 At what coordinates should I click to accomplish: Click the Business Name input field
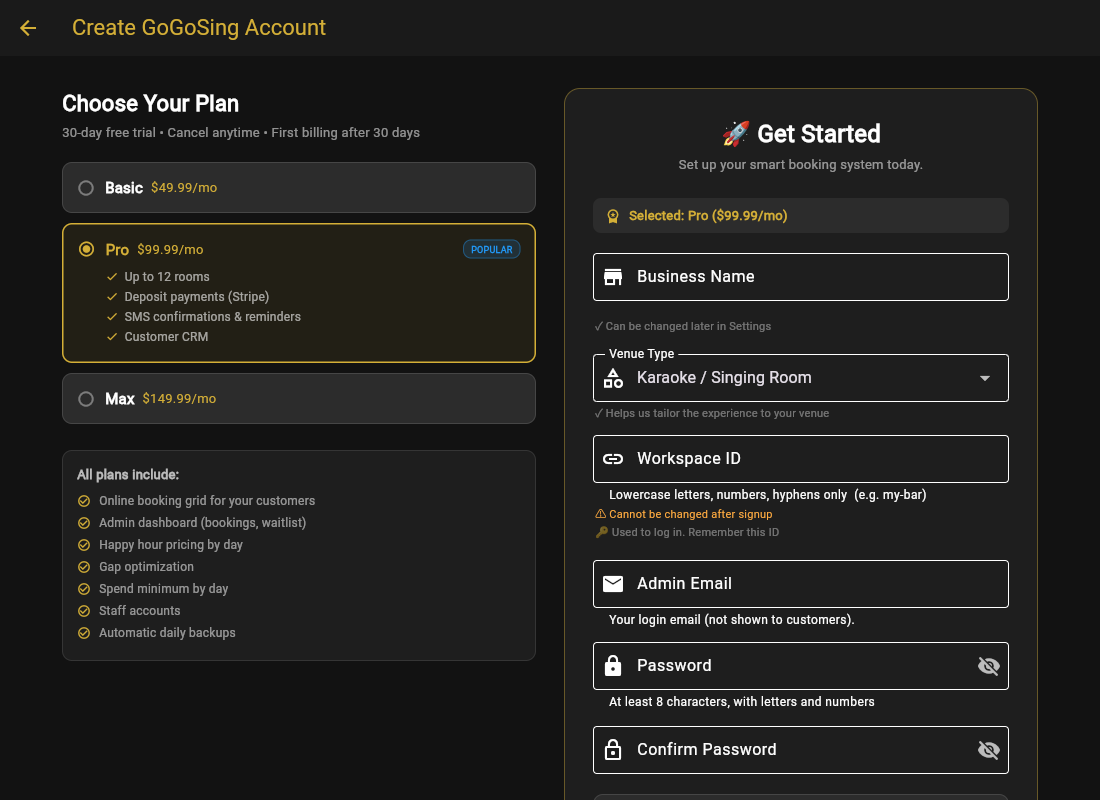(800, 276)
